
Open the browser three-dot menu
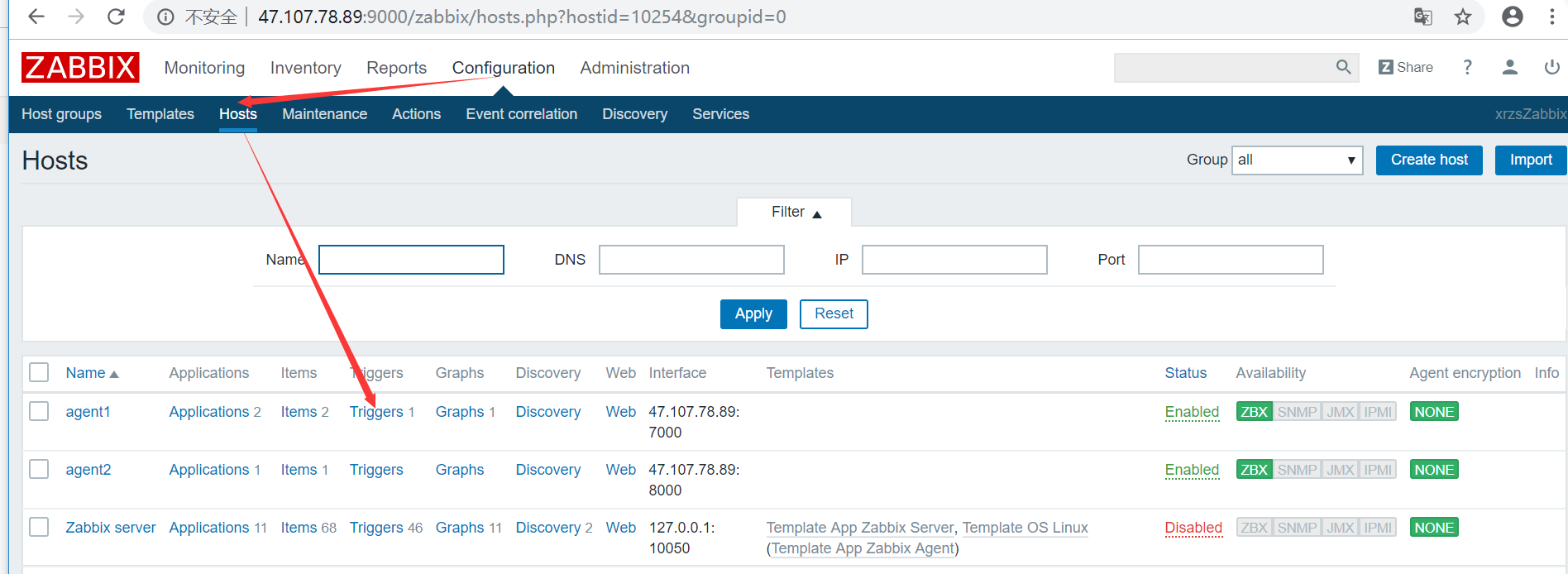coord(1551,17)
